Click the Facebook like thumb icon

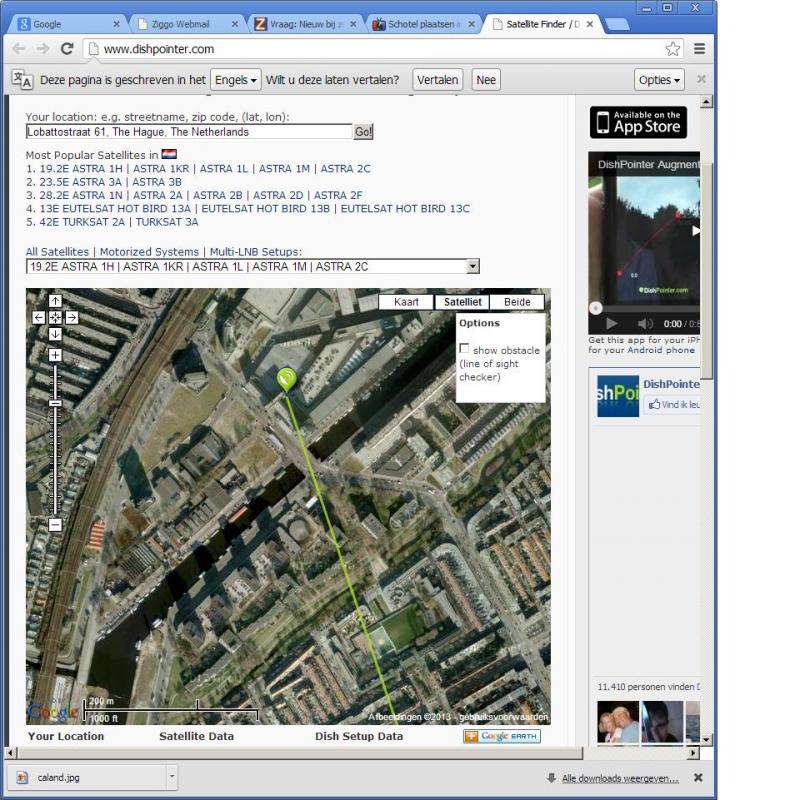tap(654, 405)
